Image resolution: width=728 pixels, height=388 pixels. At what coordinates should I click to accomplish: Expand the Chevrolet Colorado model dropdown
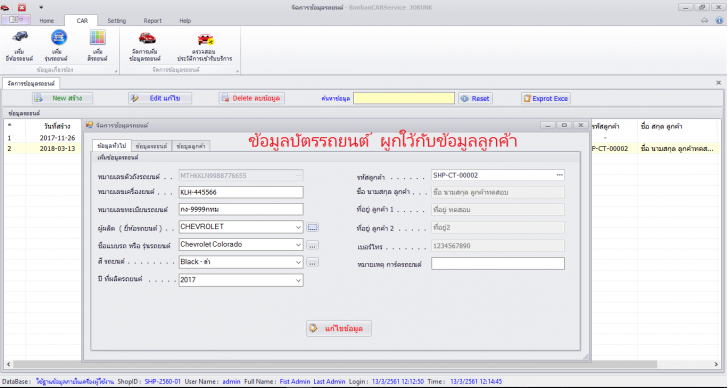[298, 245]
